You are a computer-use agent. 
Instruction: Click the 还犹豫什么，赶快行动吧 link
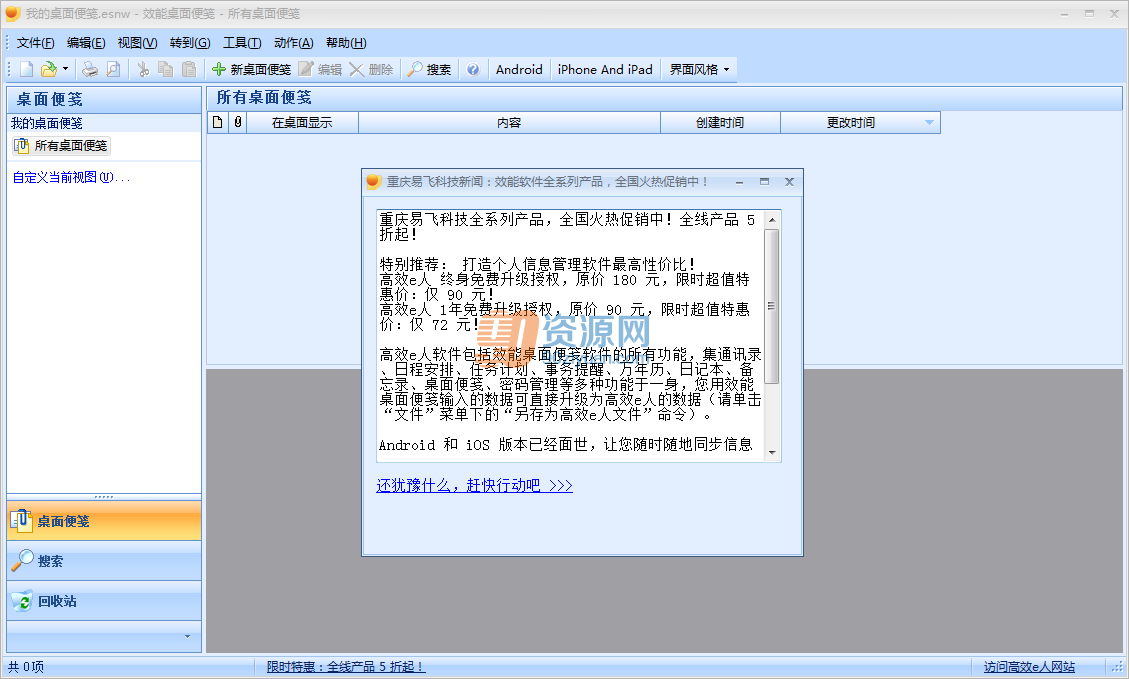[x=474, y=485]
